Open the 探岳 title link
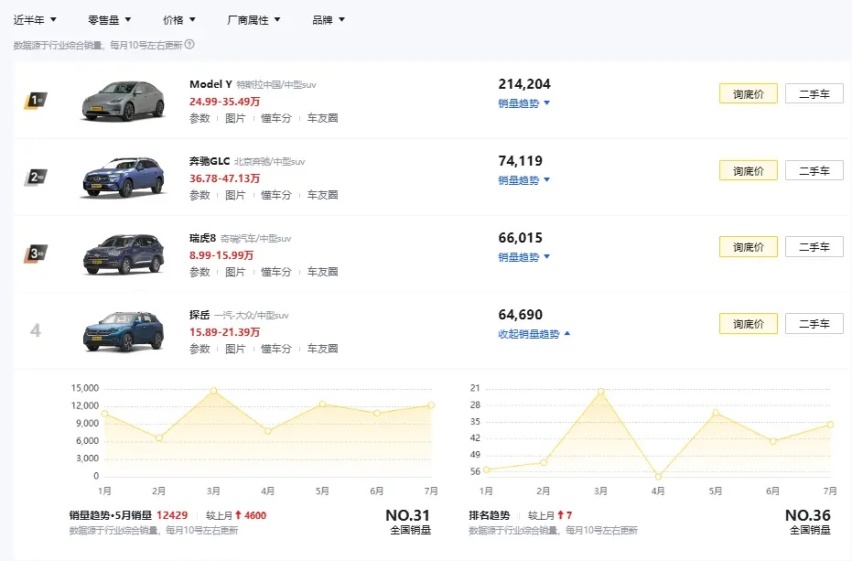Image resolution: width=852 pixels, height=561 pixels. [199, 315]
